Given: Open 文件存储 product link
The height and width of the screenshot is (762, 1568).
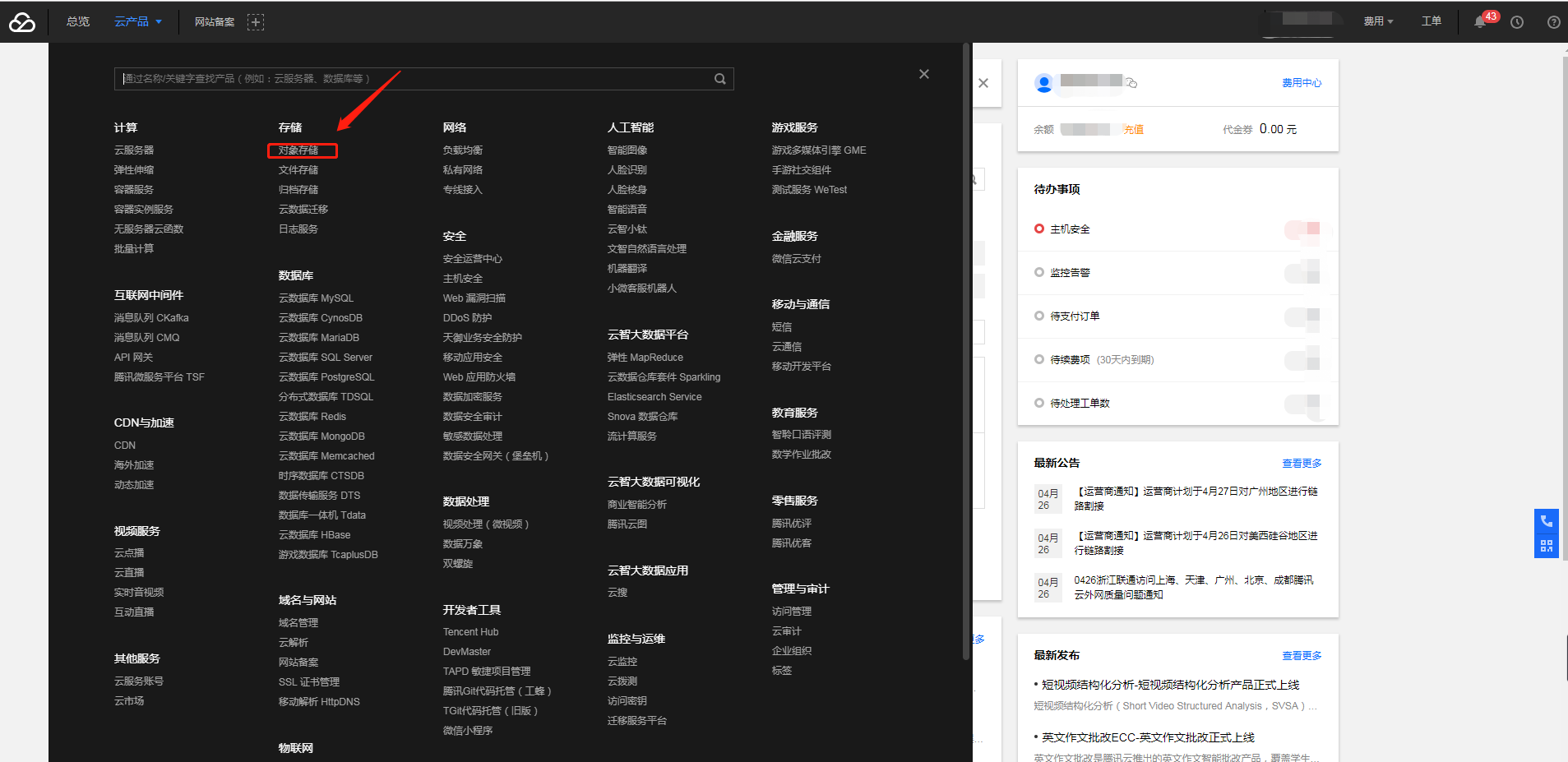Looking at the screenshot, I should pyautogui.click(x=298, y=170).
